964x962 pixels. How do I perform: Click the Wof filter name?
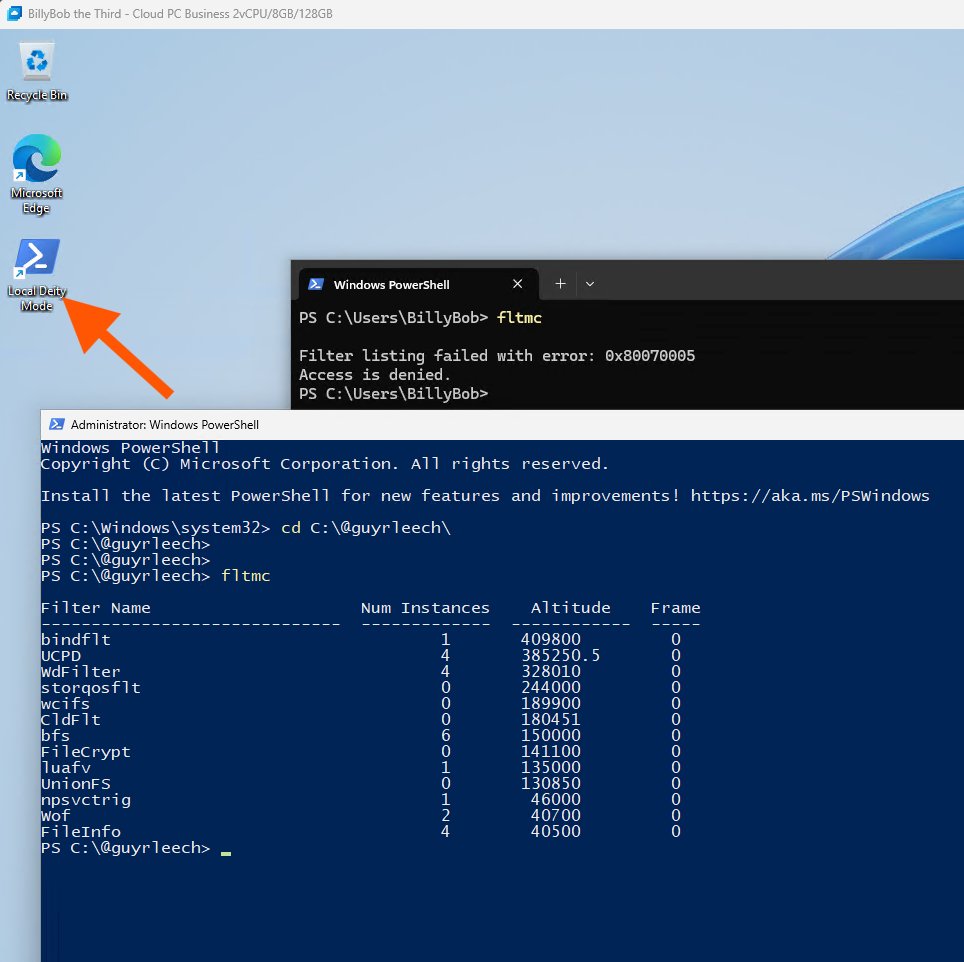(55, 815)
